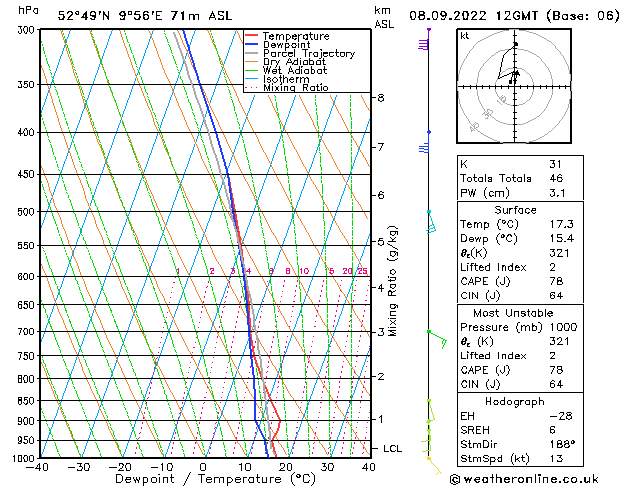
Task: Select CAPE (J) in the Surface section
Action: (485, 281)
